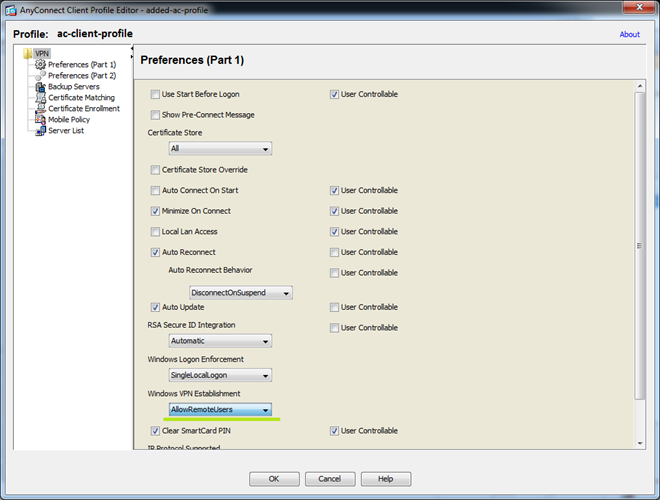Image resolution: width=660 pixels, height=500 pixels.
Task: Click the Certificate Matching icon
Action: point(40,98)
